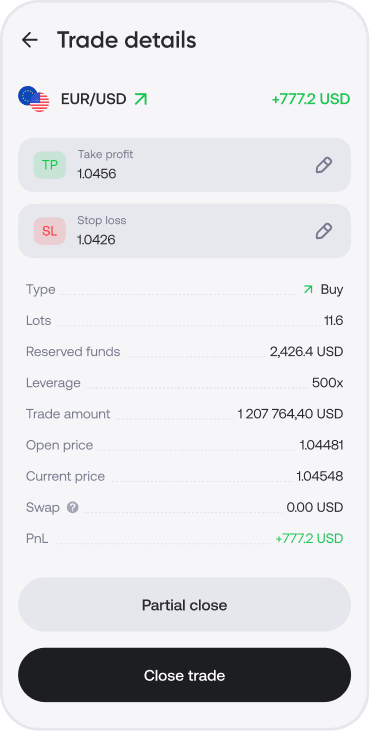The width and height of the screenshot is (370, 731).
Task: Tap green arrow next to EUR/USD
Action: (x=141, y=99)
